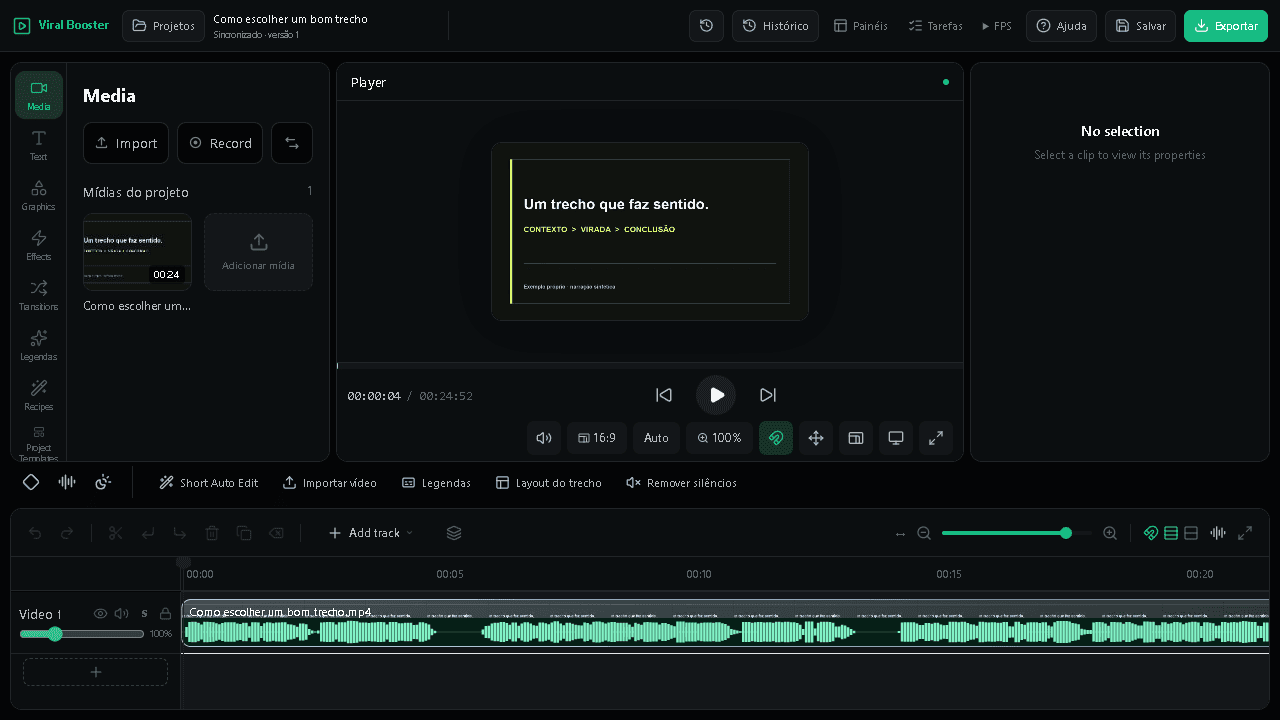
Task: Skip to the next frame in Player
Action: point(768,395)
